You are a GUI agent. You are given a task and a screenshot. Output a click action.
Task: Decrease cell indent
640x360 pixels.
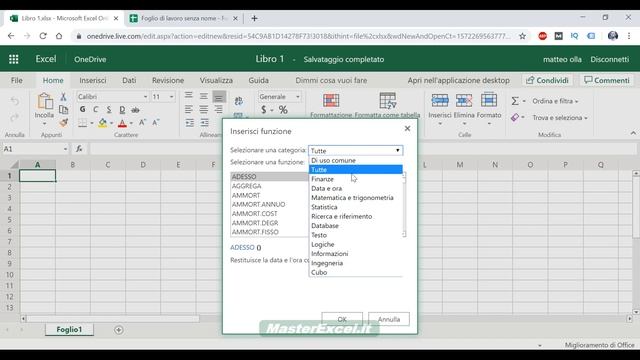click(189, 122)
